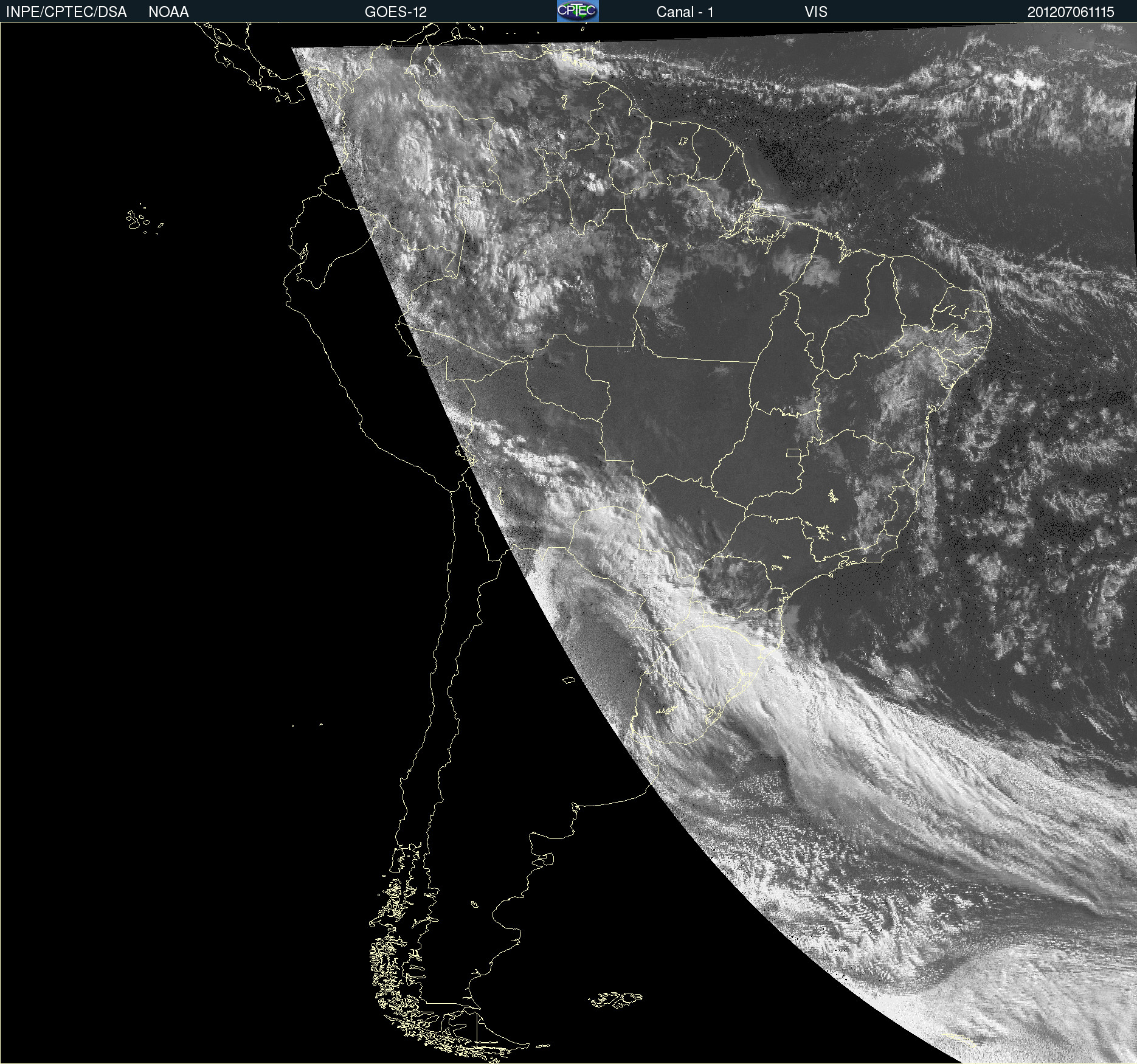Click the 201207061115 timestamp
Viewport: 1137px width, 1064px height.
[1071, 12]
